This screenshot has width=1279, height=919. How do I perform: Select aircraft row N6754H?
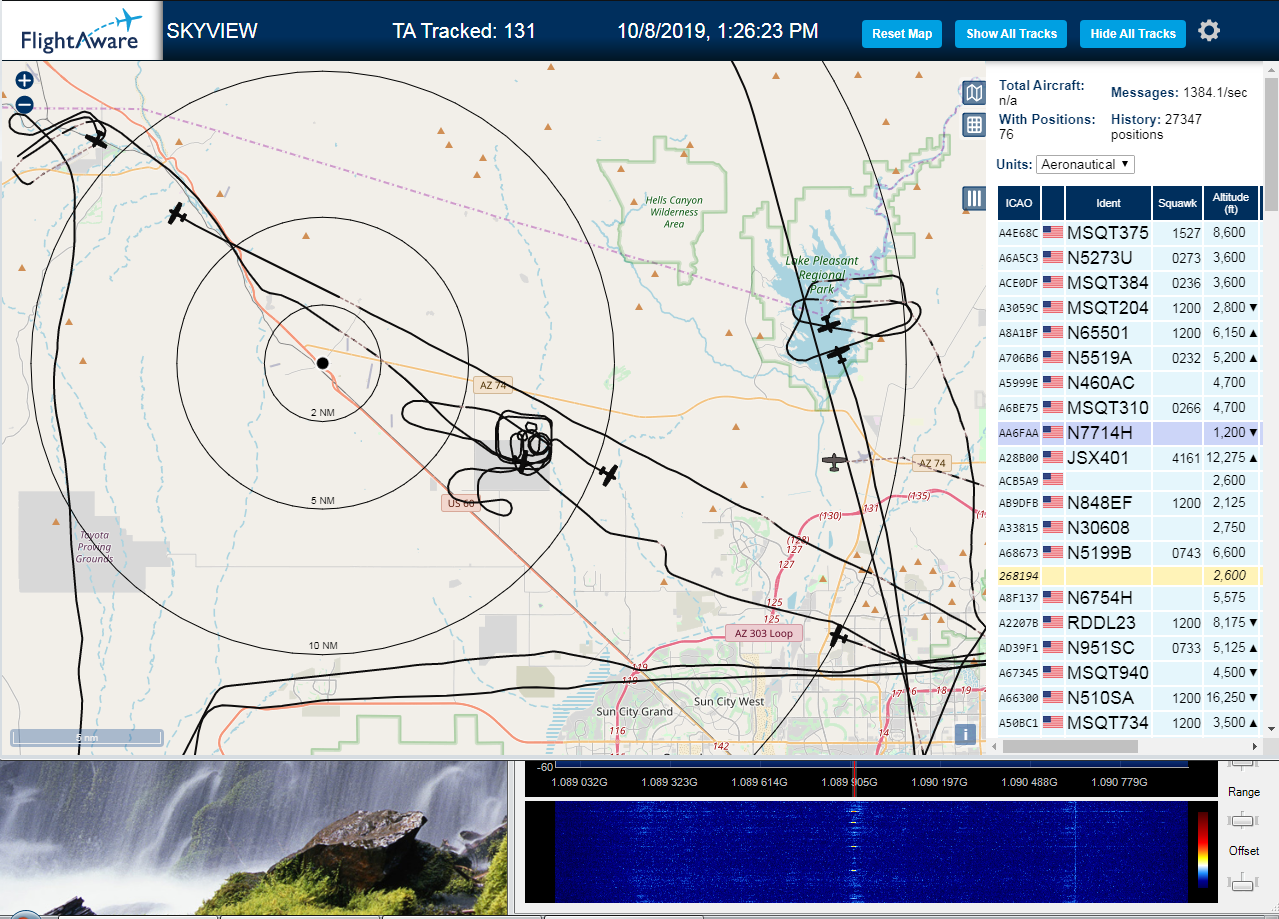1129,598
